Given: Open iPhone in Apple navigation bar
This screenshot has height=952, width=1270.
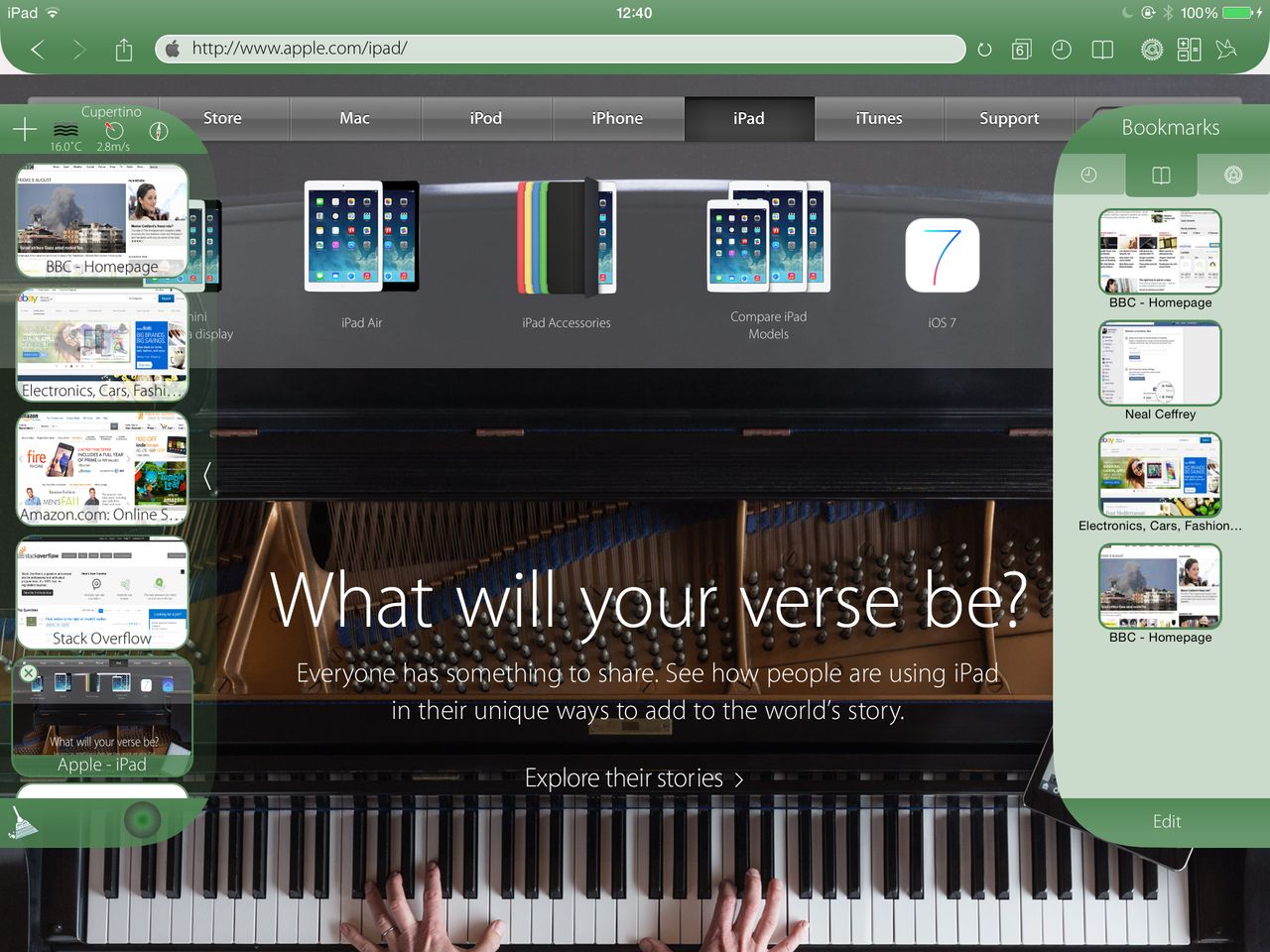Looking at the screenshot, I should [x=617, y=118].
